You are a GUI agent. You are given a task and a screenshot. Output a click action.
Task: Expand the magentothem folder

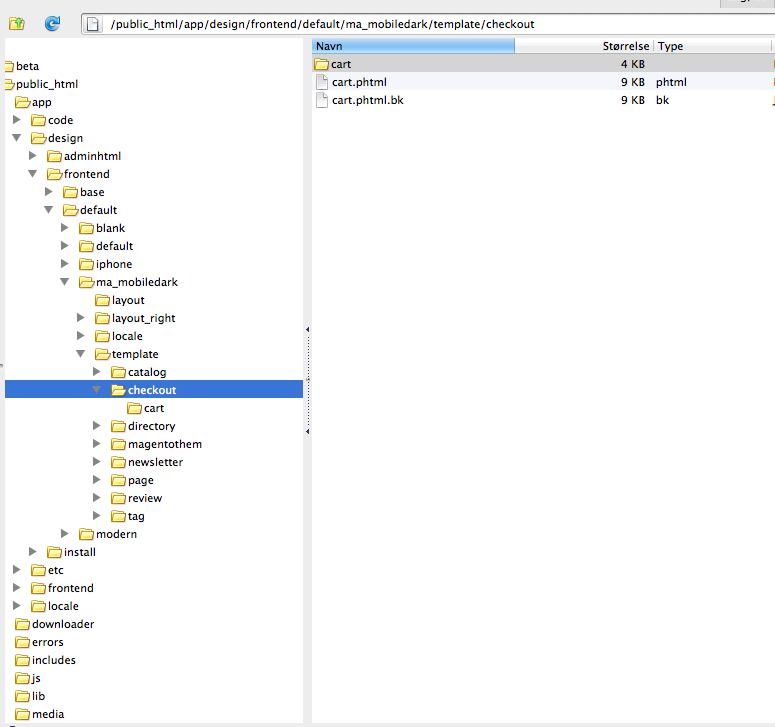point(97,444)
